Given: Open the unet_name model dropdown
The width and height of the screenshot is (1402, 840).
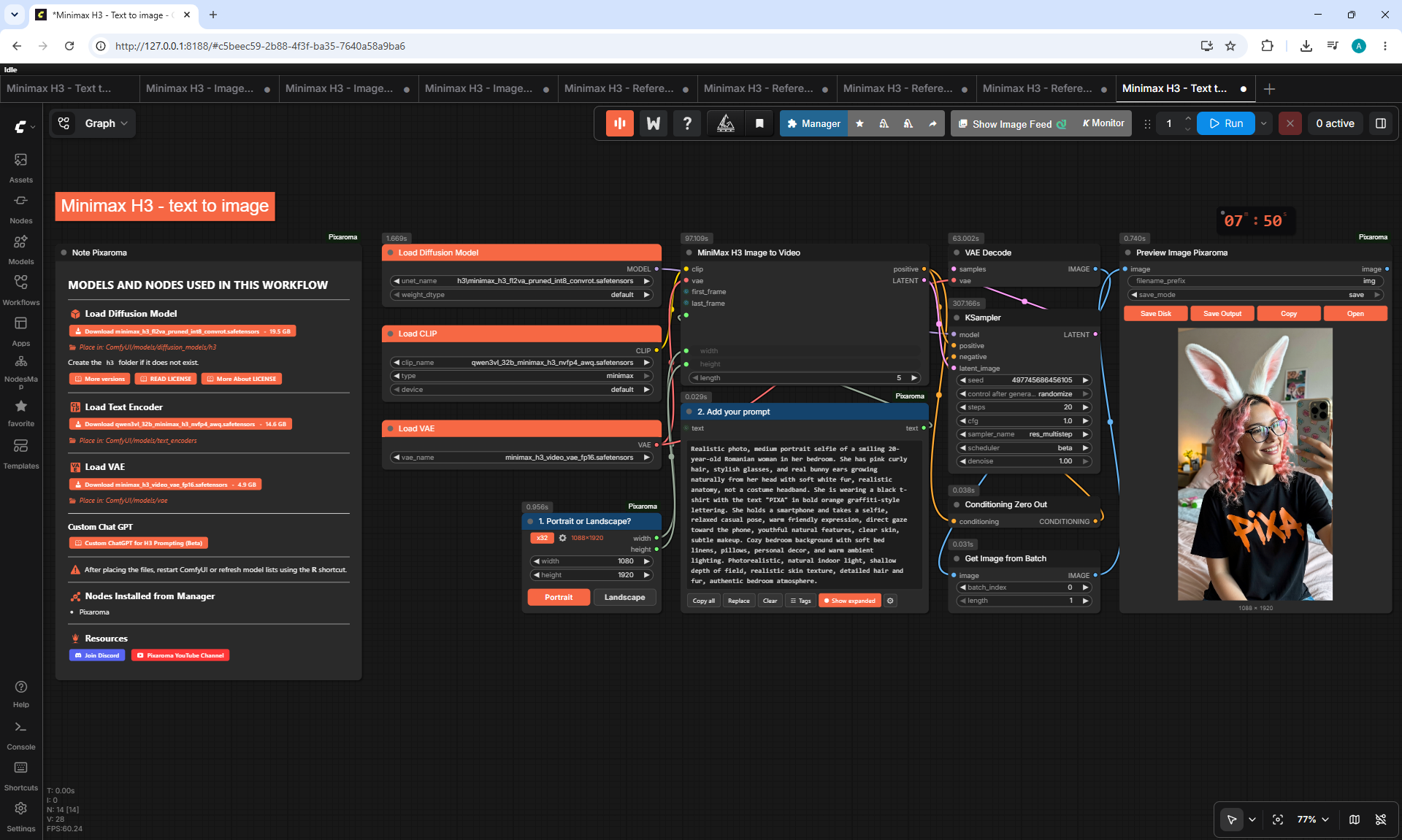Looking at the screenshot, I should pos(521,281).
